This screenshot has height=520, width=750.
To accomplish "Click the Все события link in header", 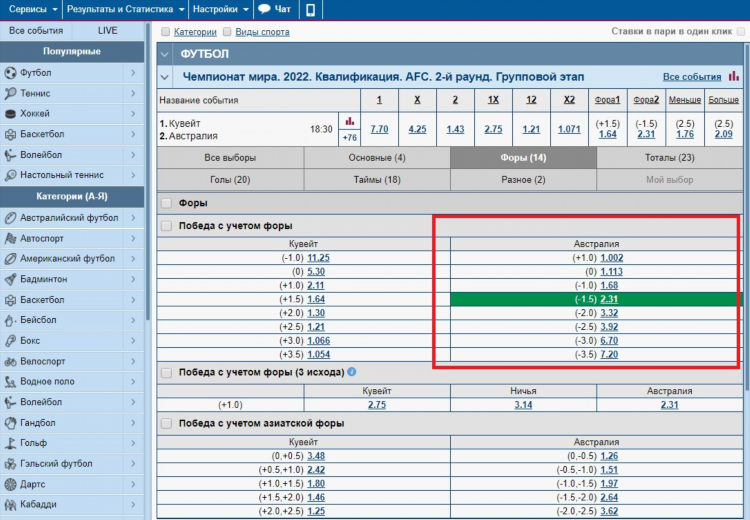I will click(x=692, y=77).
